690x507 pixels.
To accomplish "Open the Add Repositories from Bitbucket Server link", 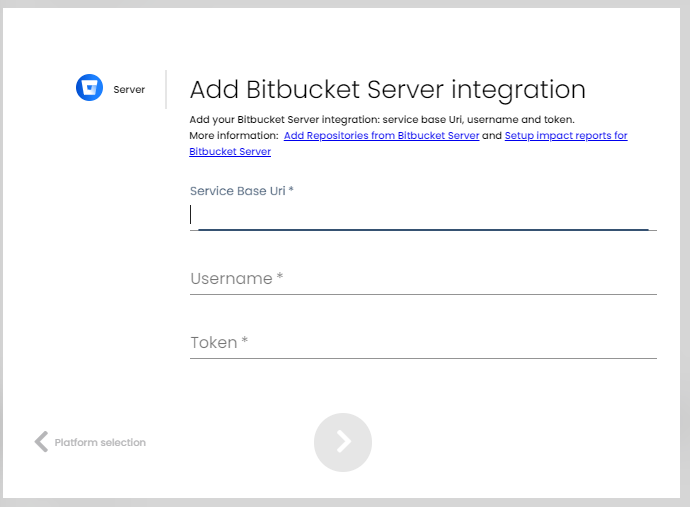I will pos(381,135).
